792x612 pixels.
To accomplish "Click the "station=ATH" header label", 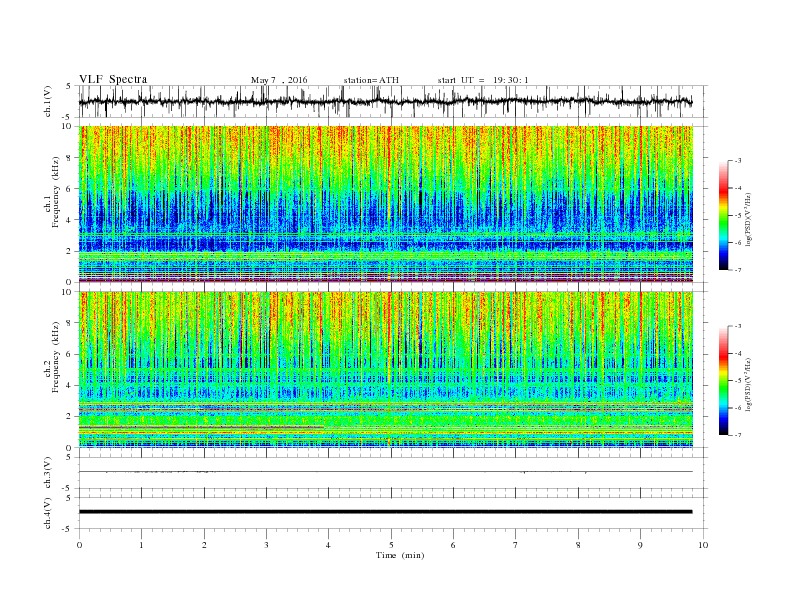I will [371, 80].
